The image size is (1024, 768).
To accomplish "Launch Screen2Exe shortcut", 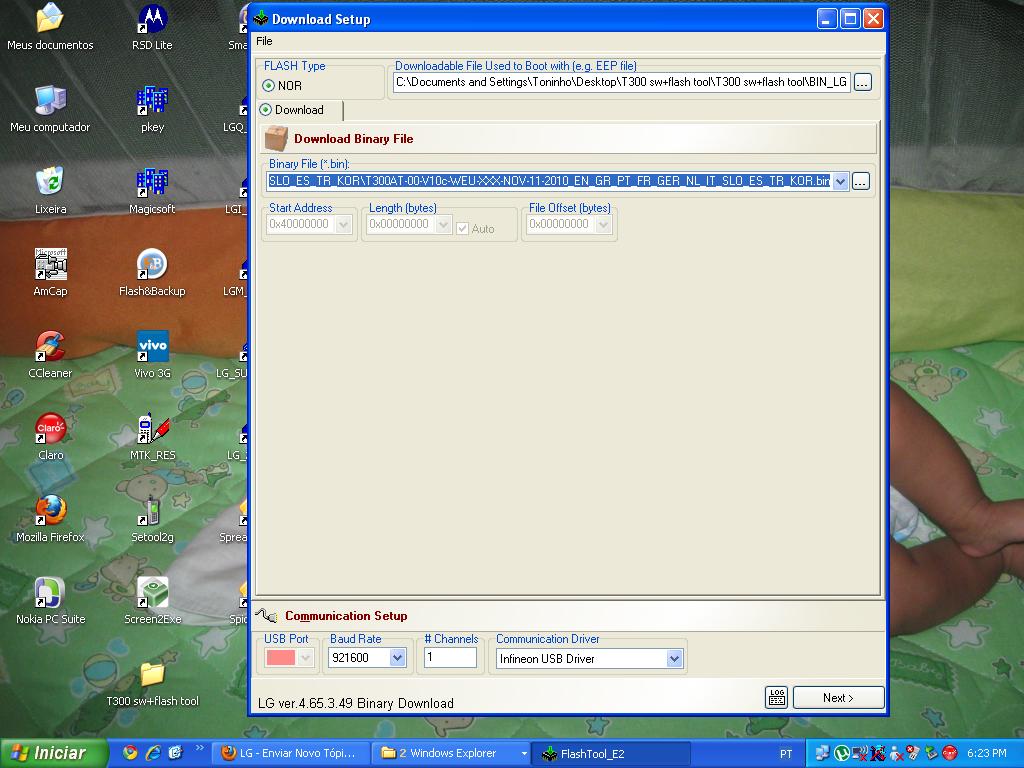I will coord(152,600).
